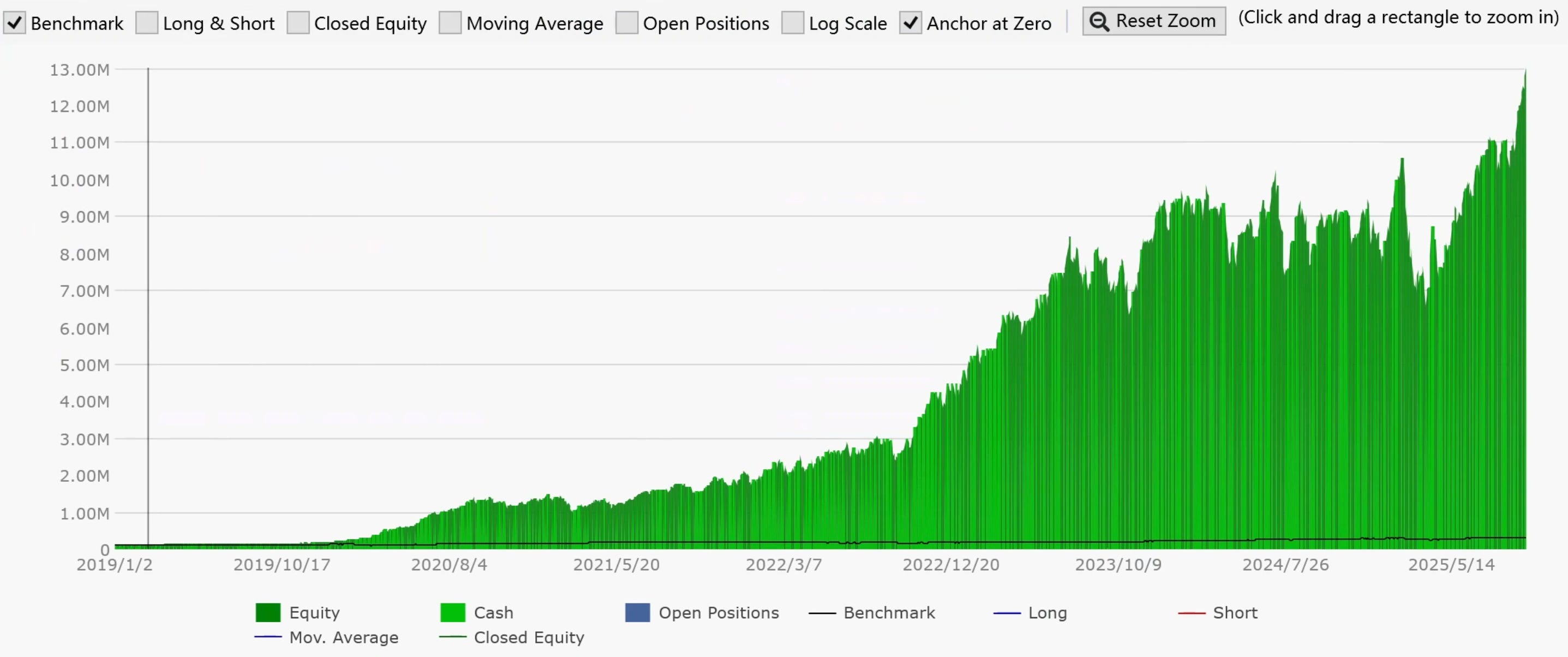
Task: Click the black Benchmark legend line
Action: click(822, 613)
